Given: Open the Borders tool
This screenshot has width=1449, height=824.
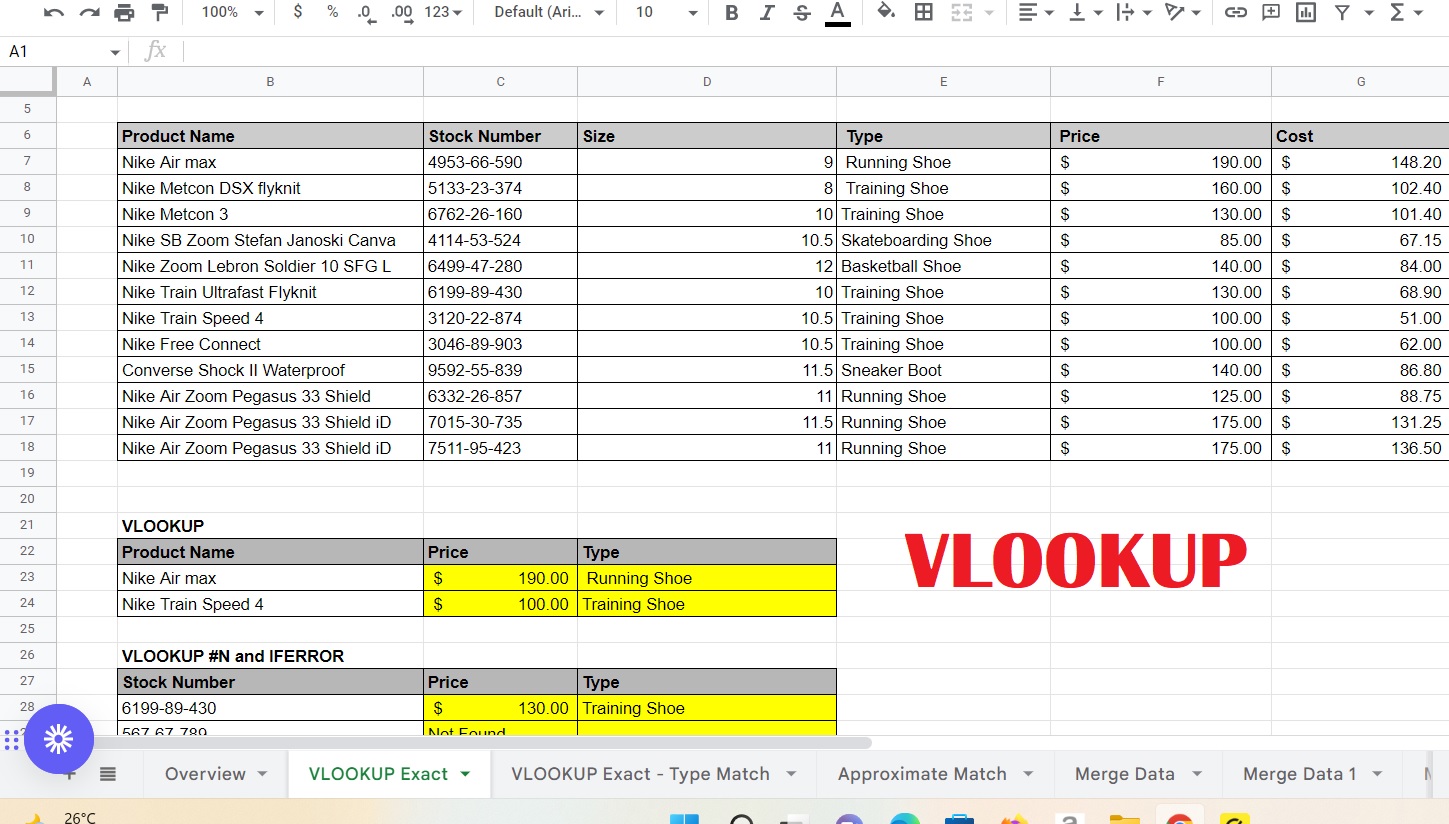Looking at the screenshot, I should (x=924, y=13).
